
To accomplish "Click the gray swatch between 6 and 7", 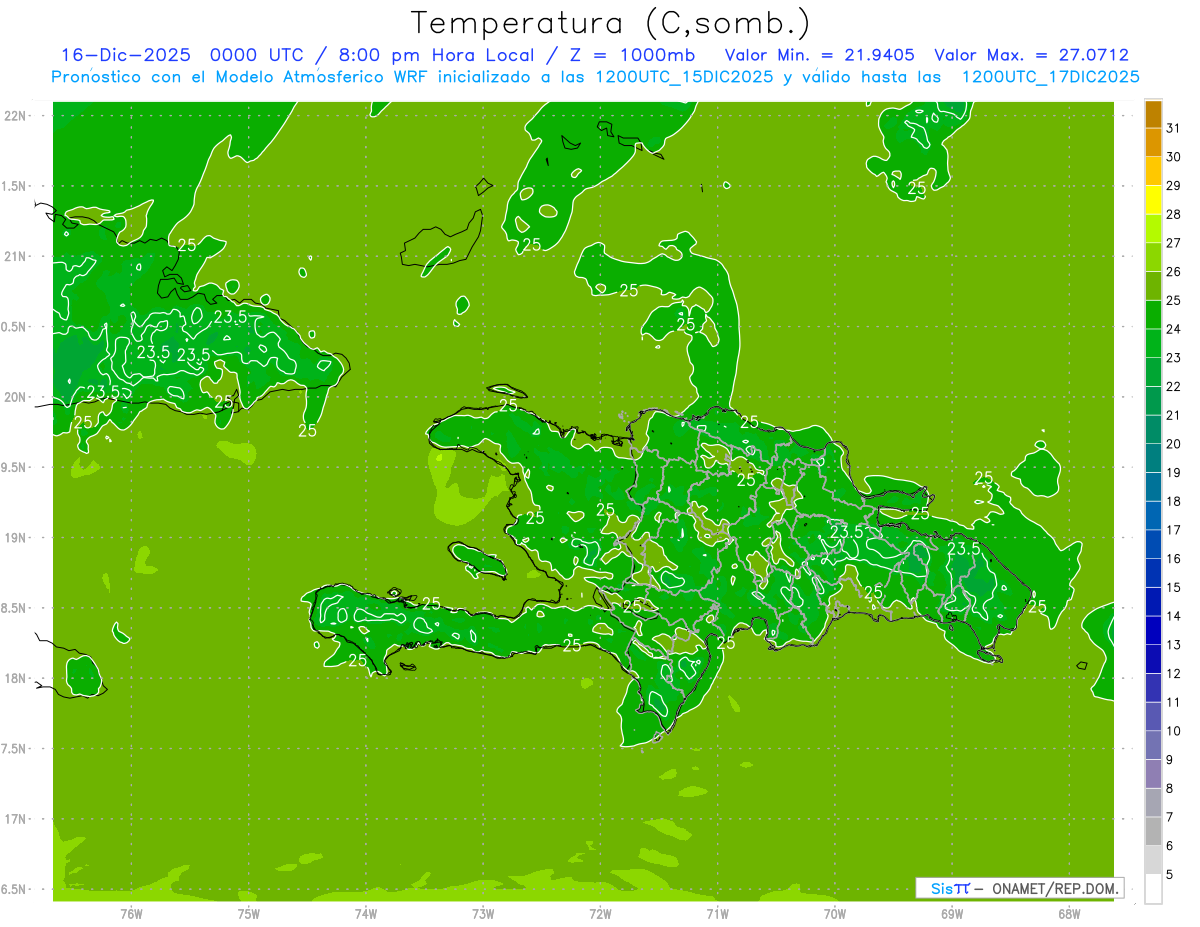I will (1153, 831).
